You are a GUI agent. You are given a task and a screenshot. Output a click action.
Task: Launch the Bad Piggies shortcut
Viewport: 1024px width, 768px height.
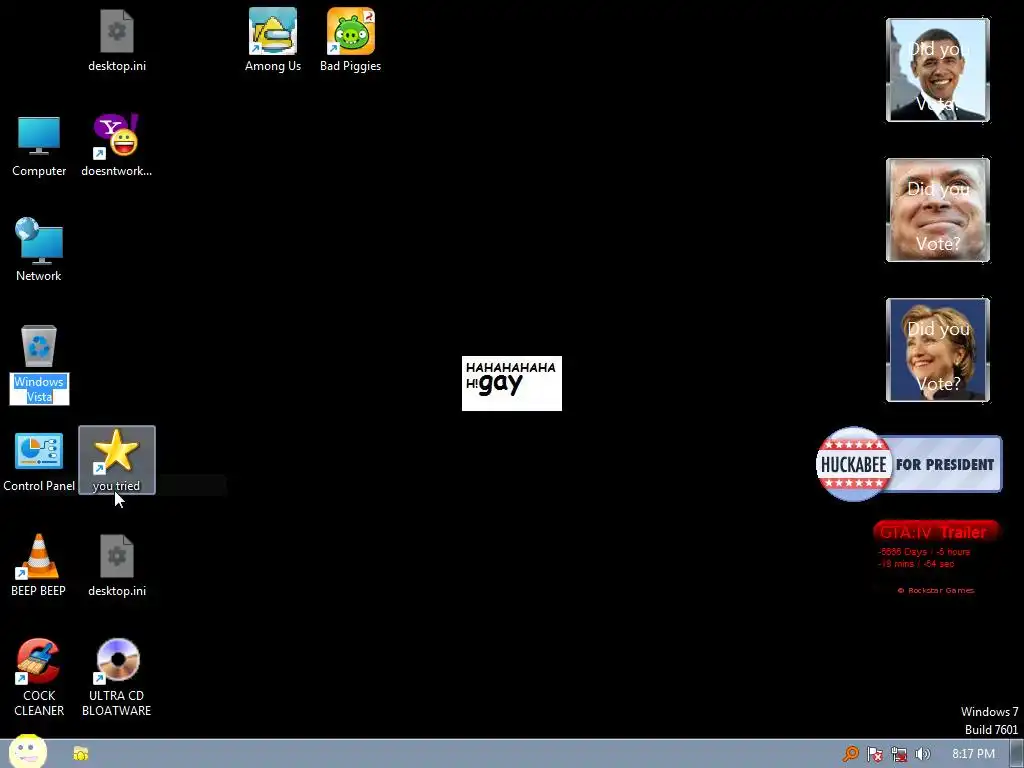tap(351, 39)
